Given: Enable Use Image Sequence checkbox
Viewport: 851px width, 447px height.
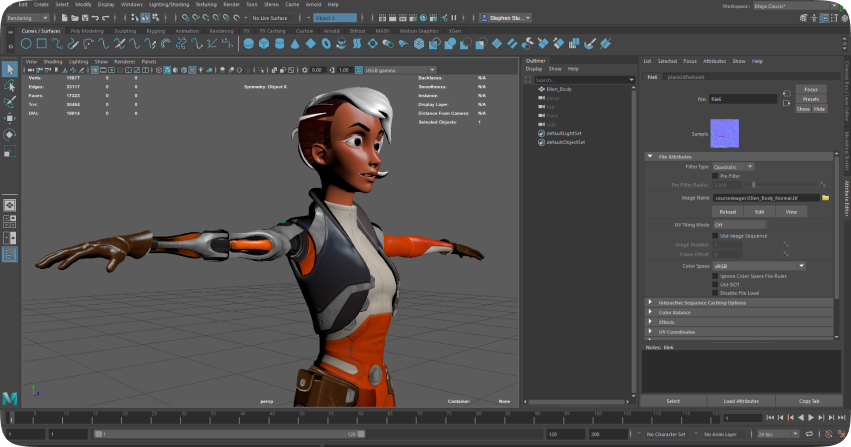Looking at the screenshot, I should [x=715, y=236].
